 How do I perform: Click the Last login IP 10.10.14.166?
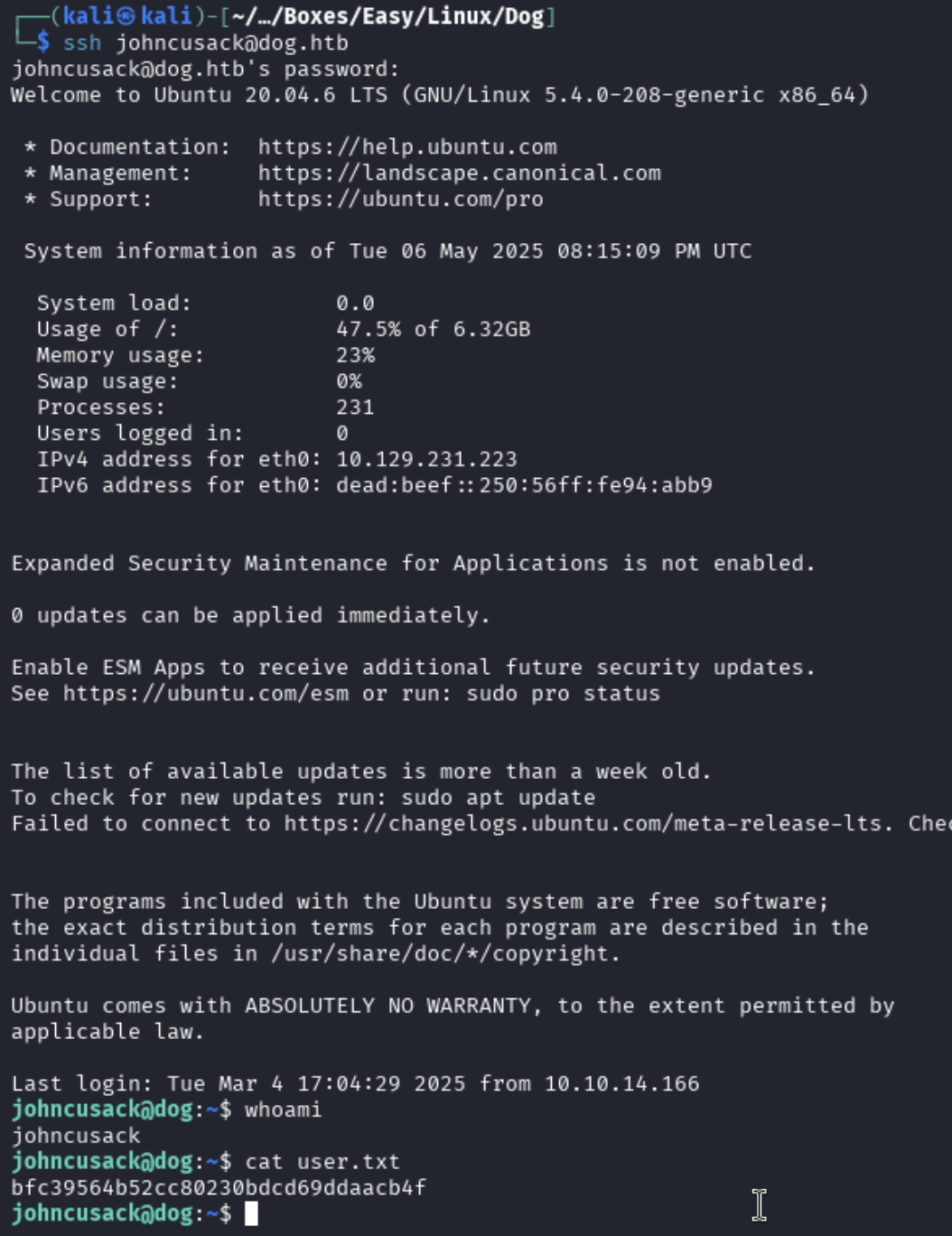point(621,1083)
